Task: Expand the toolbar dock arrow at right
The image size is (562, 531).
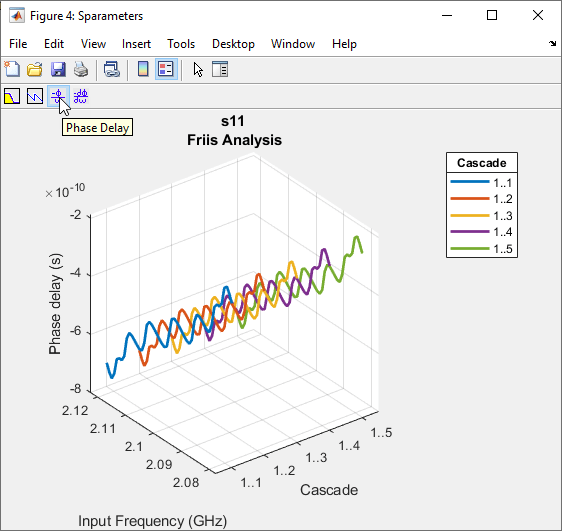Action: point(552,44)
